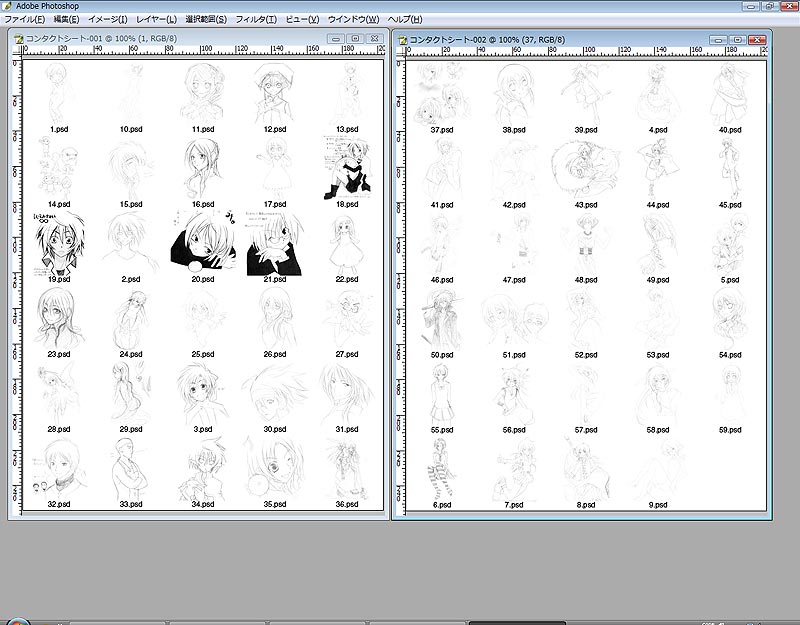Click the コンタクトシート-002 document icon
Screen dimensions: 800x625
[x=402, y=40]
